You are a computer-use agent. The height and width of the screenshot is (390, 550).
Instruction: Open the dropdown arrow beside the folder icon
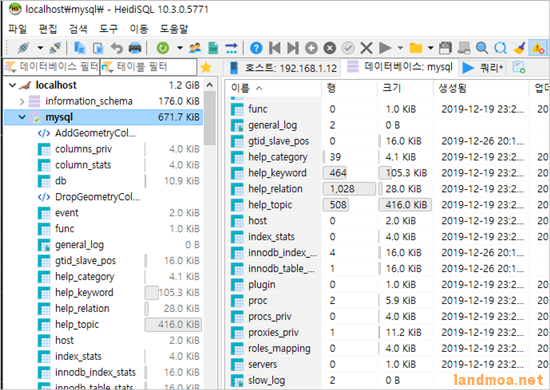pyautogui.click(x=431, y=48)
